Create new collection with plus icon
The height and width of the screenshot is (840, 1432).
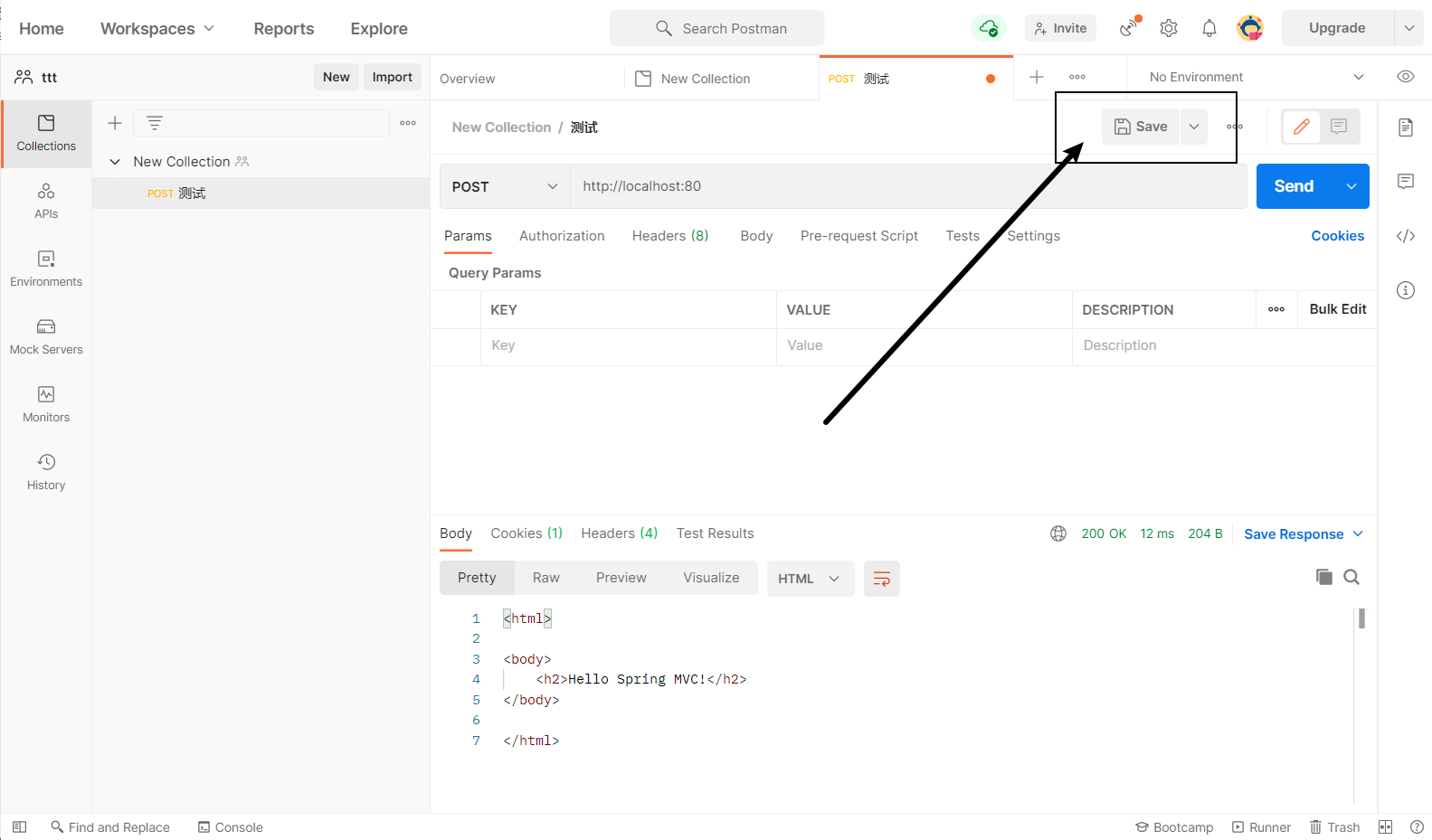point(115,123)
